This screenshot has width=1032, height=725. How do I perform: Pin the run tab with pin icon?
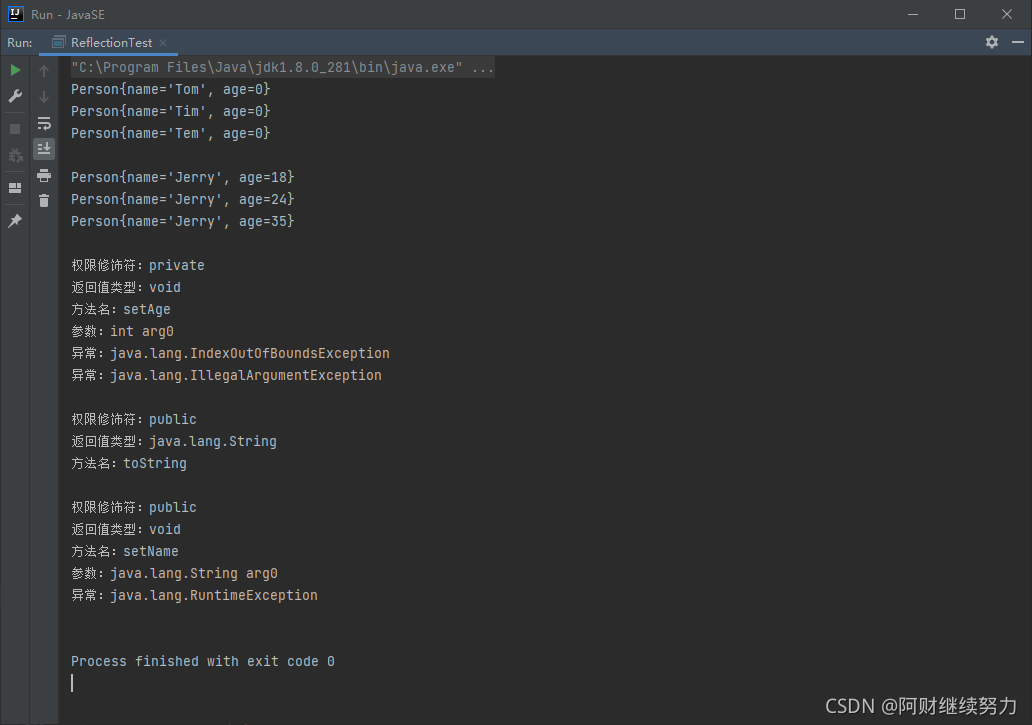pyautogui.click(x=15, y=220)
